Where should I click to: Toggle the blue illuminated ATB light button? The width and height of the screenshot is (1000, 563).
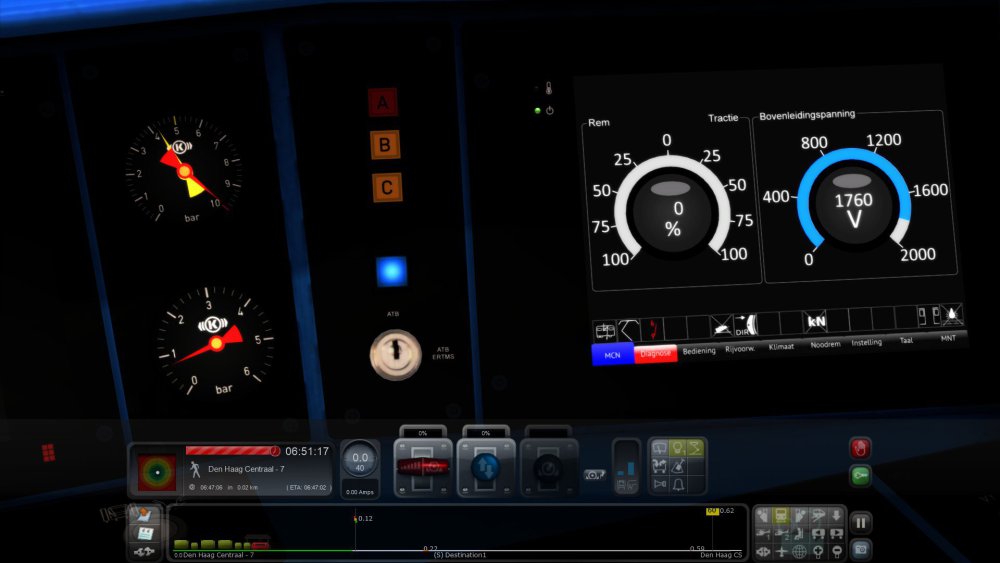[x=391, y=271]
